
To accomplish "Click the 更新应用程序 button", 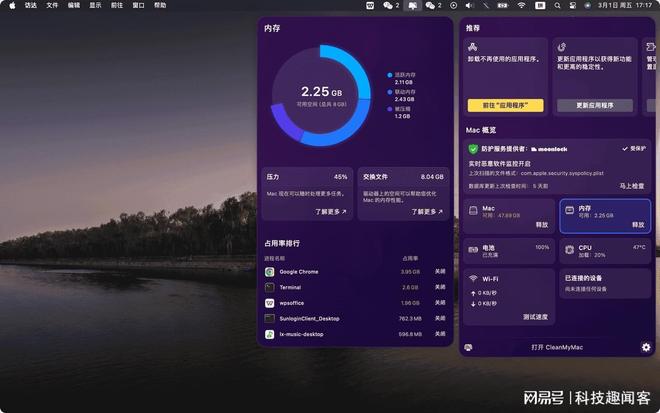I will coord(595,105).
